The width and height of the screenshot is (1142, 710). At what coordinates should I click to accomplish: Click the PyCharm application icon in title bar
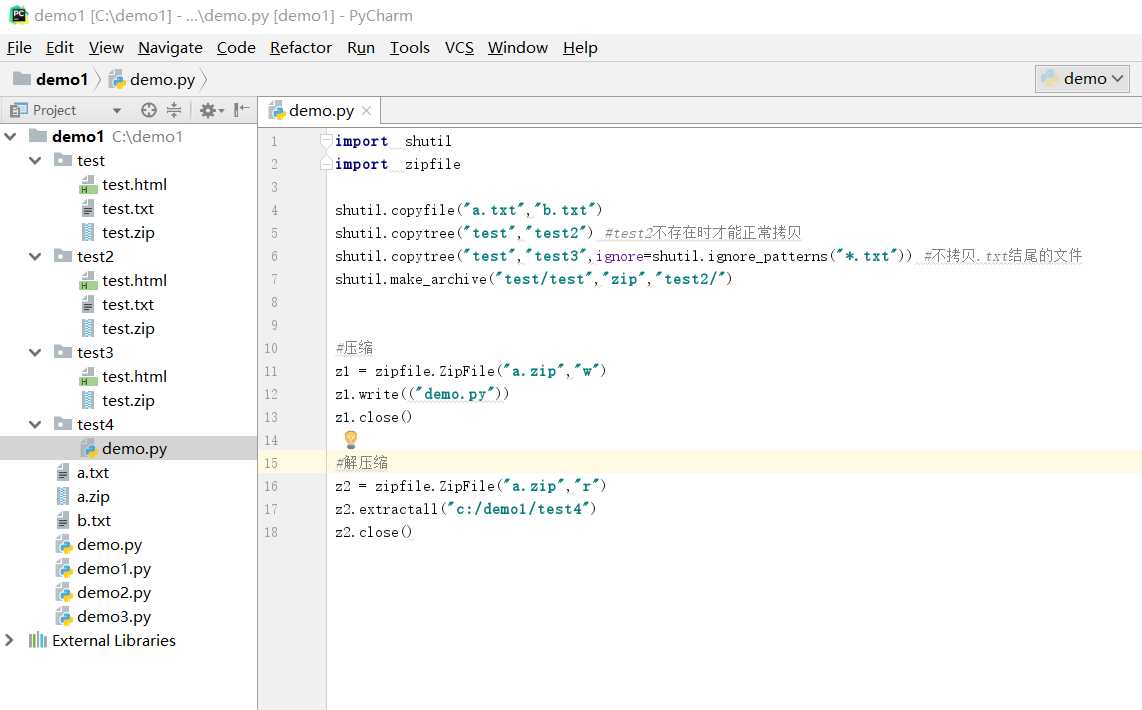pyautogui.click(x=18, y=15)
